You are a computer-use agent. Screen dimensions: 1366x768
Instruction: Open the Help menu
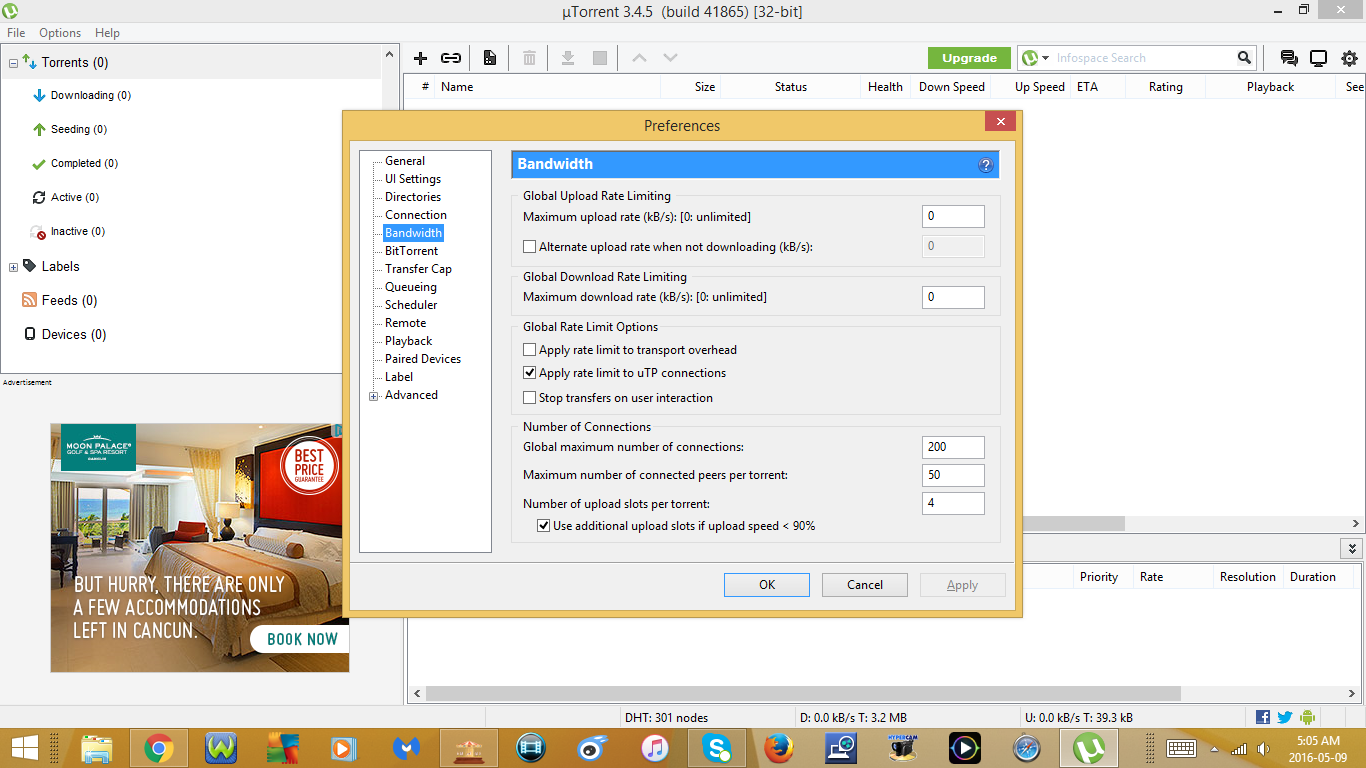tap(107, 33)
